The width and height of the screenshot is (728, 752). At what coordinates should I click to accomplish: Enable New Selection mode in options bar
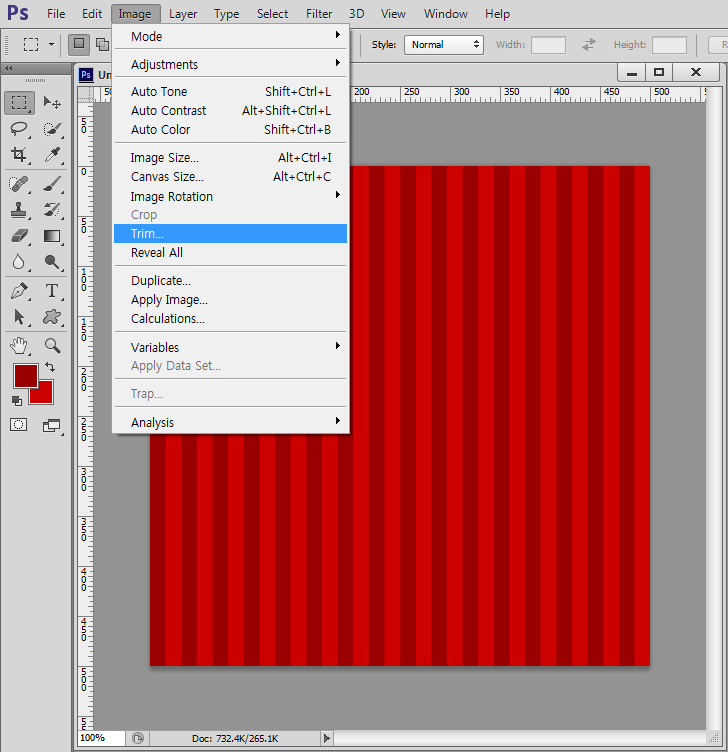coord(79,44)
